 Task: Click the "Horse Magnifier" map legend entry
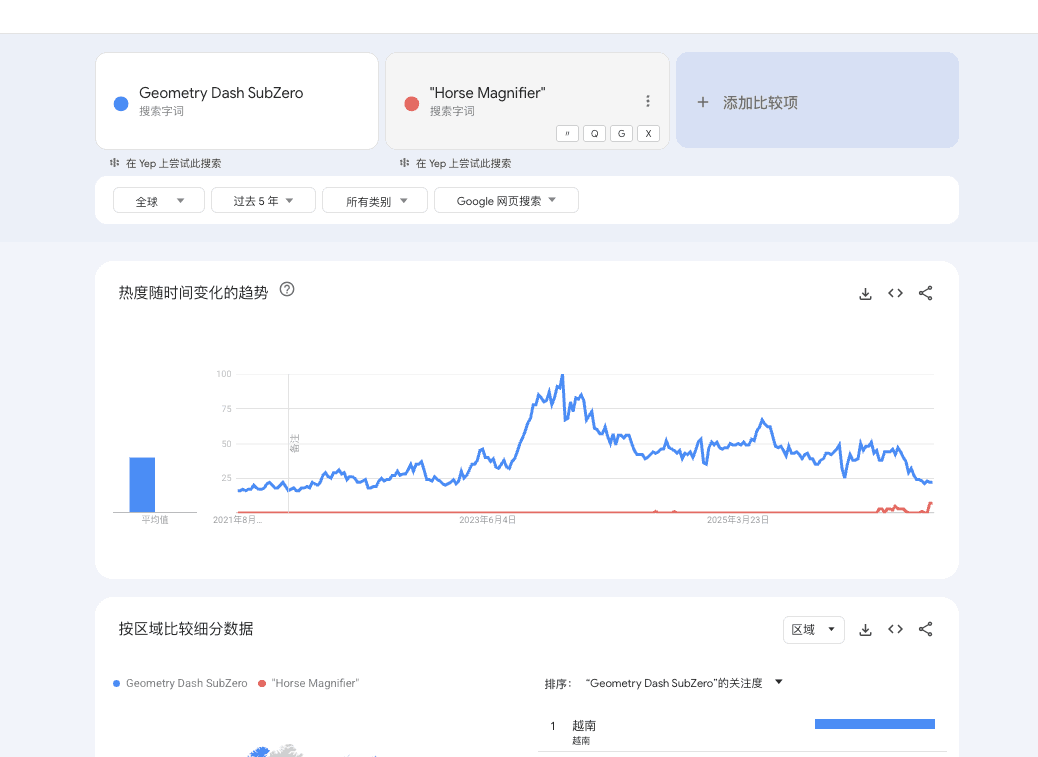click(x=308, y=683)
